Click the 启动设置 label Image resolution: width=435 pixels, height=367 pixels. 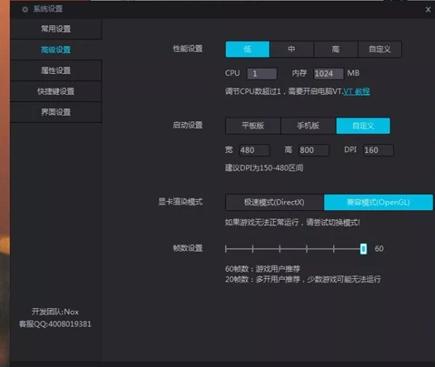click(188, 125)
